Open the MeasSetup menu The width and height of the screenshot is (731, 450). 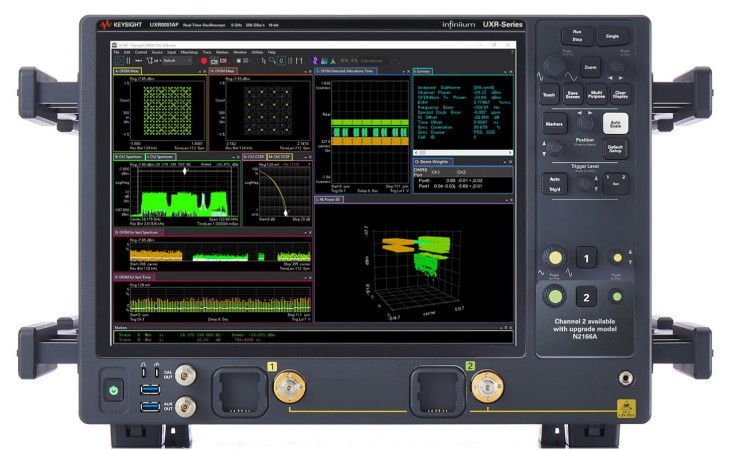[189, 52]
